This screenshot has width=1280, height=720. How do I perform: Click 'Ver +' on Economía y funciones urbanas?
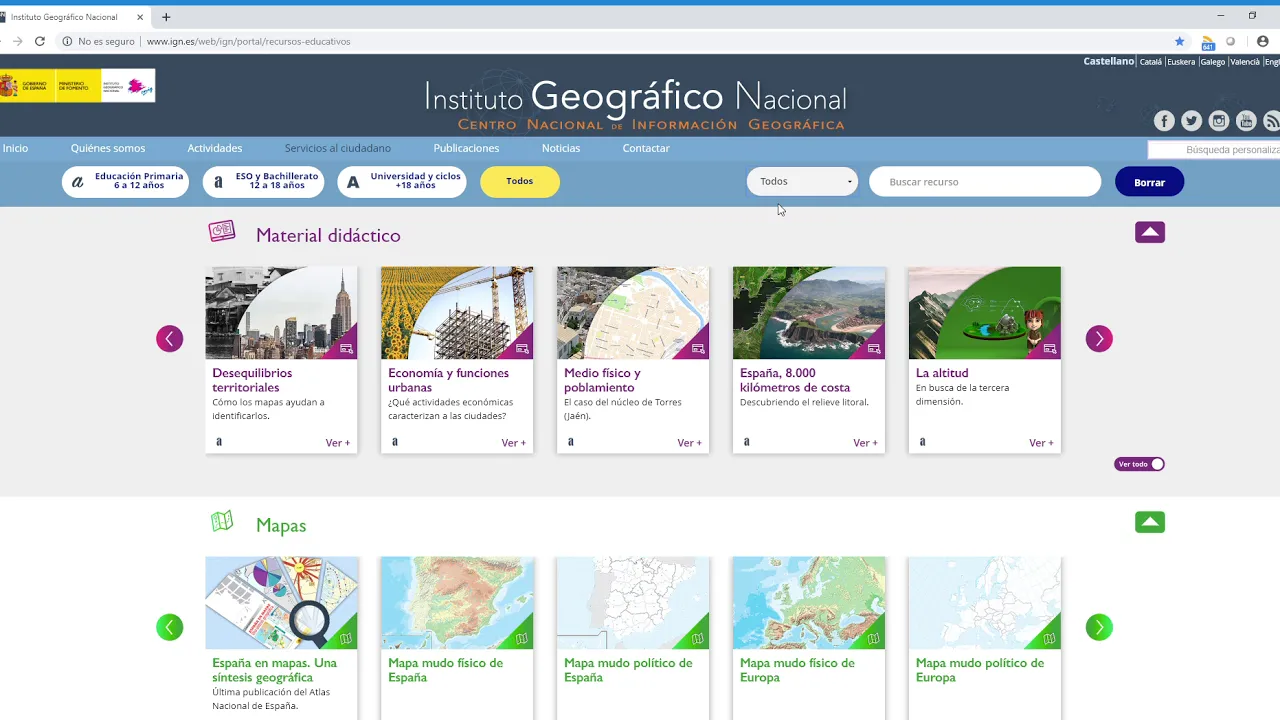(x=514, y=443)
